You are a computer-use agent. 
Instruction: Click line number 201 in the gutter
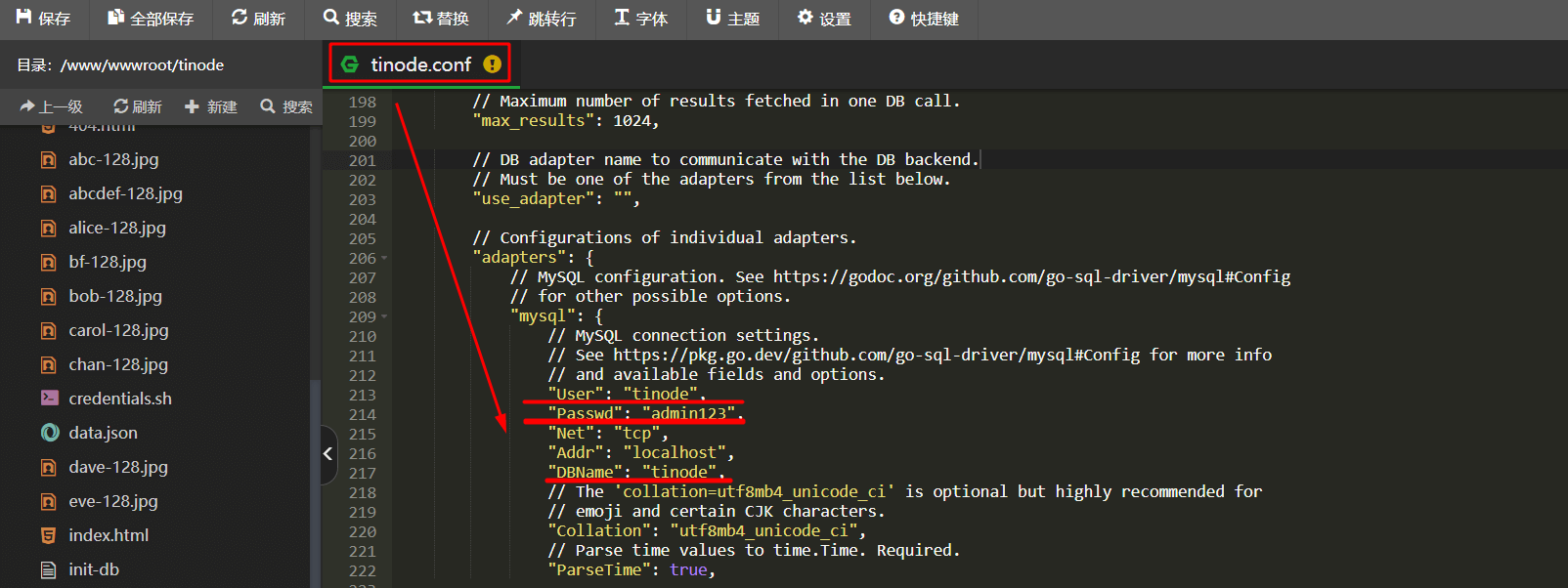click(362, 160)
